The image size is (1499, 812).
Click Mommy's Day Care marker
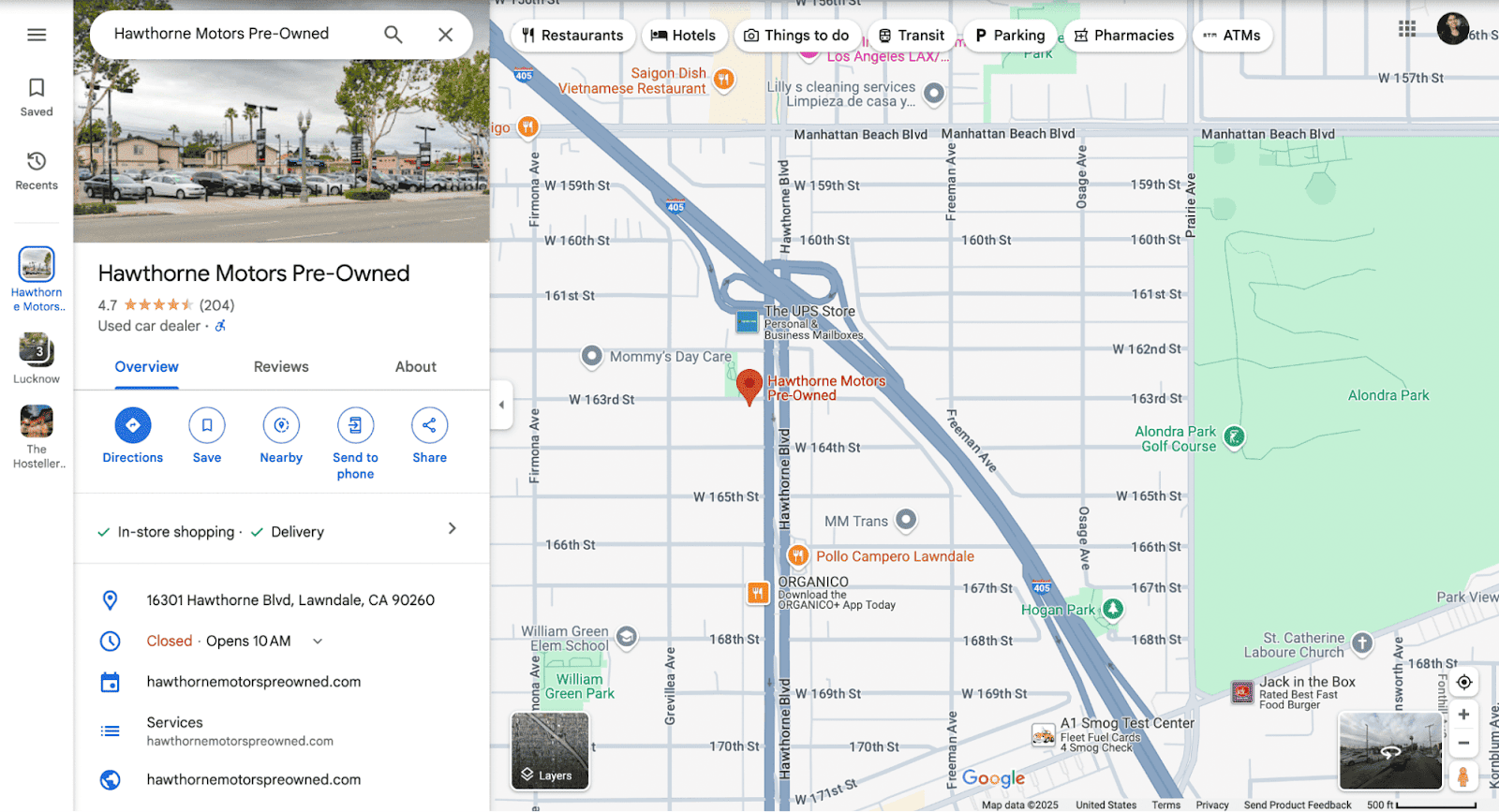click(x=591, y=356)
